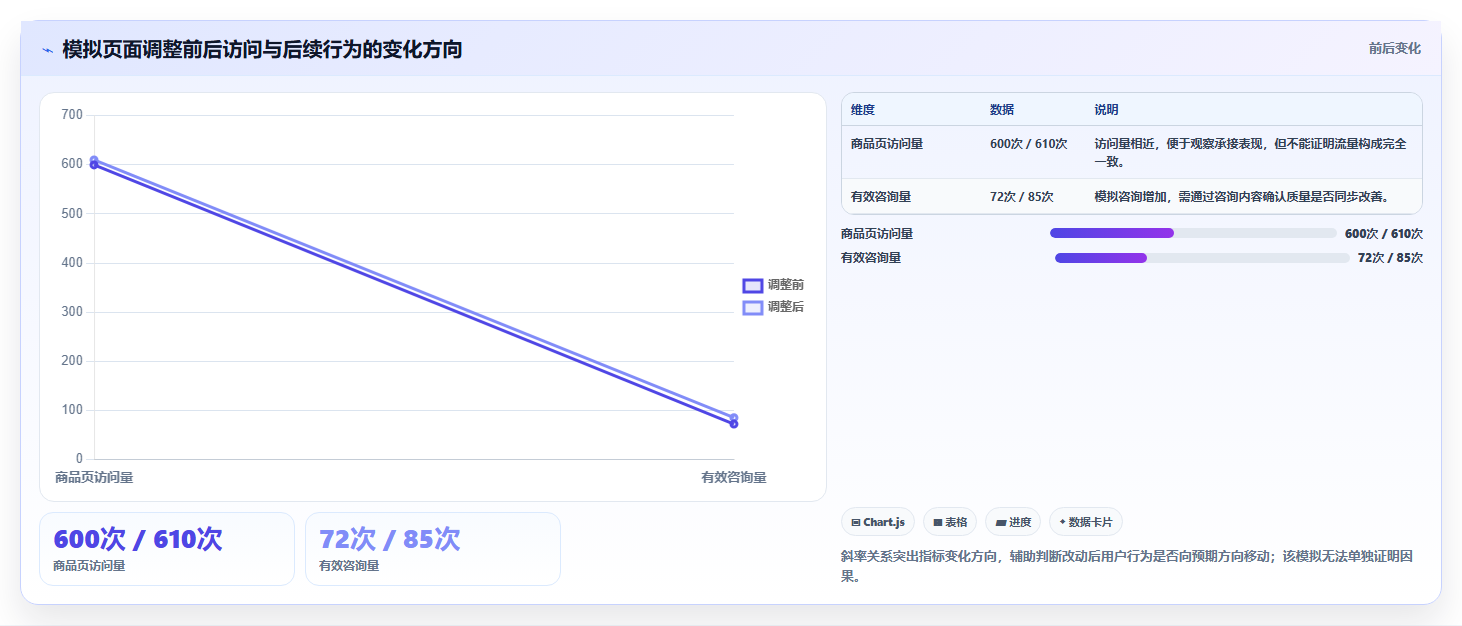The height and width of the screenshot is (626, 1462).
Task: Click table data cell 600次 / 610次
Action: click(x=1029, y=144)
